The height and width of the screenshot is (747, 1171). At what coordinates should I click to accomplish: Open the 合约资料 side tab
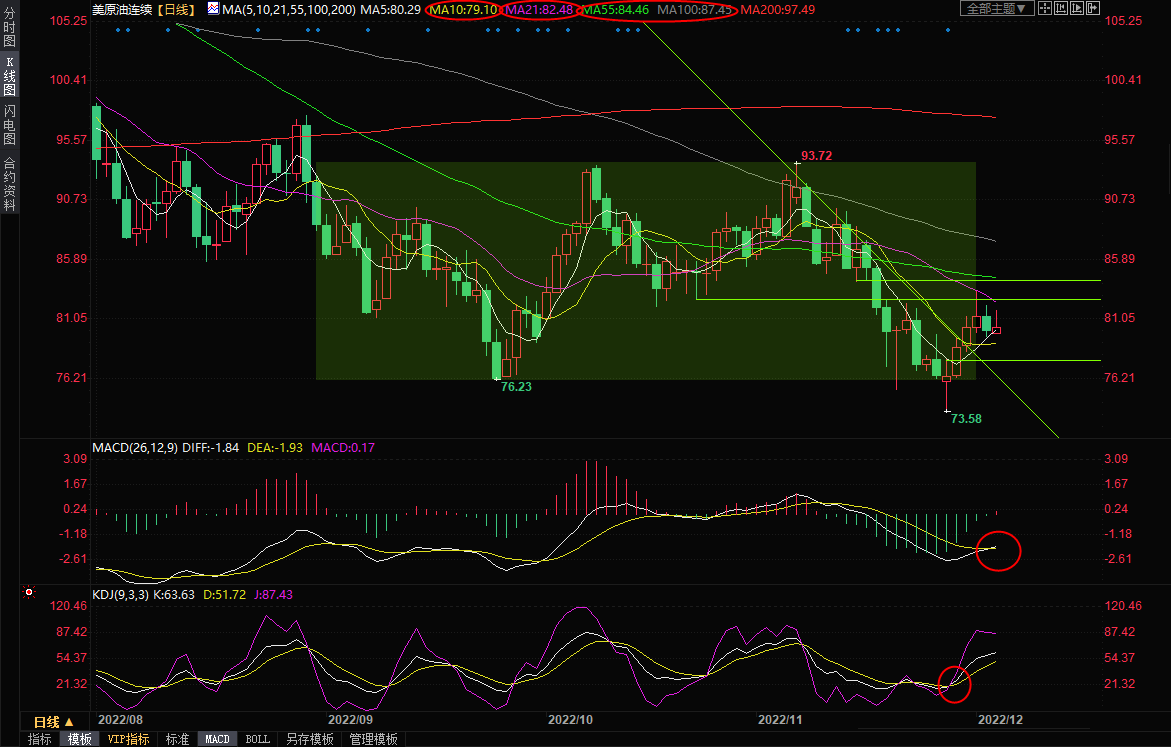point(9,184)
